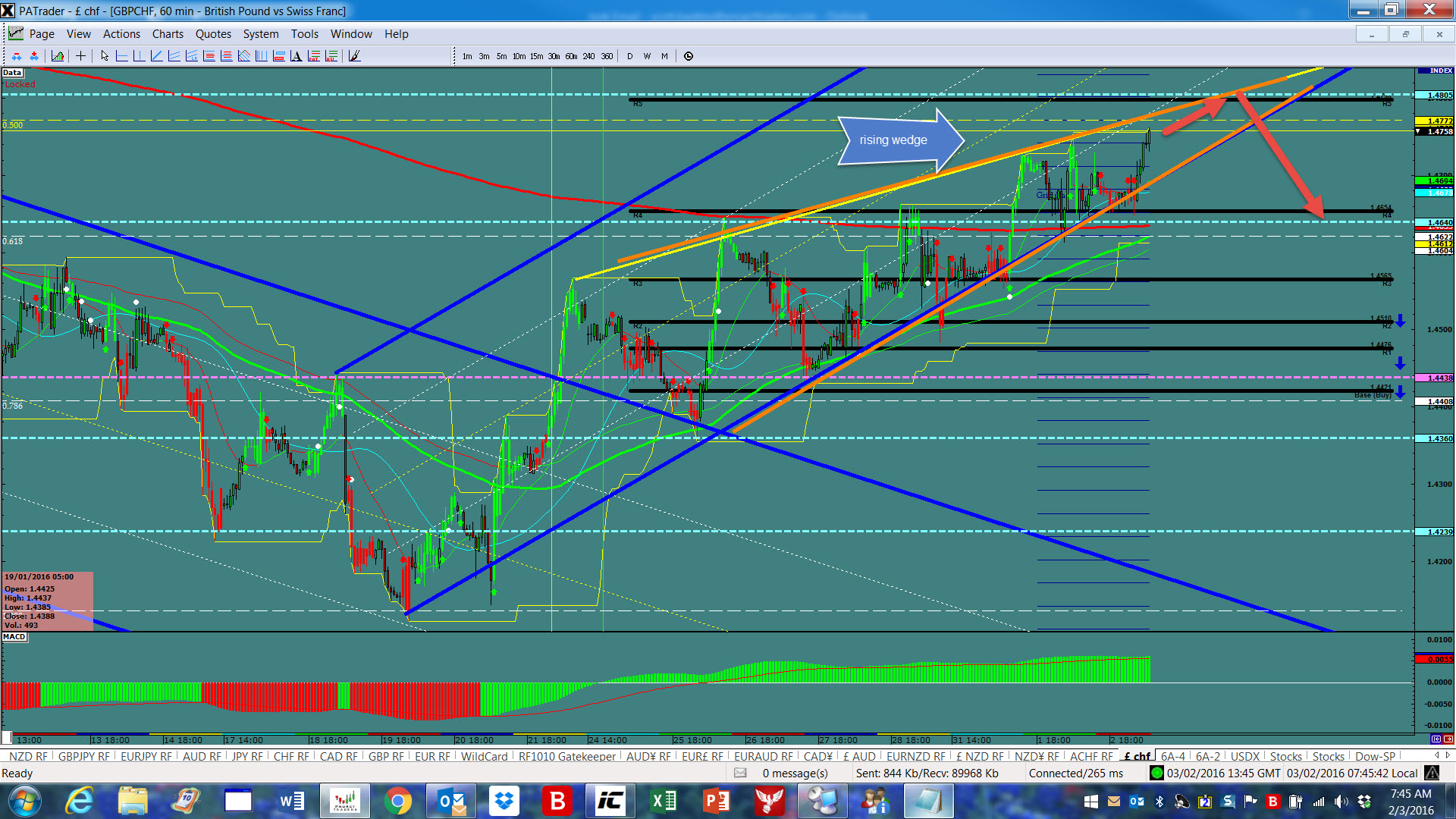Open the Page menu
This screenshot has width=1456, height=819.
(42, 34)
